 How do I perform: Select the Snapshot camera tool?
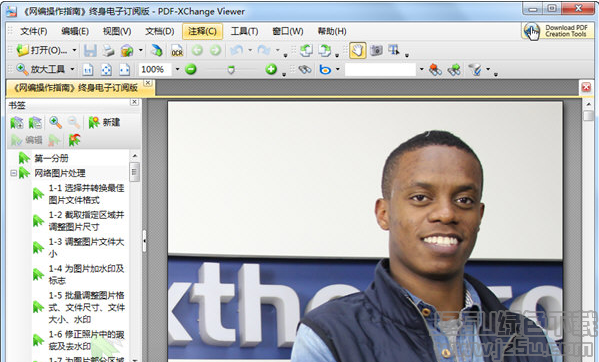click(376, 50)
